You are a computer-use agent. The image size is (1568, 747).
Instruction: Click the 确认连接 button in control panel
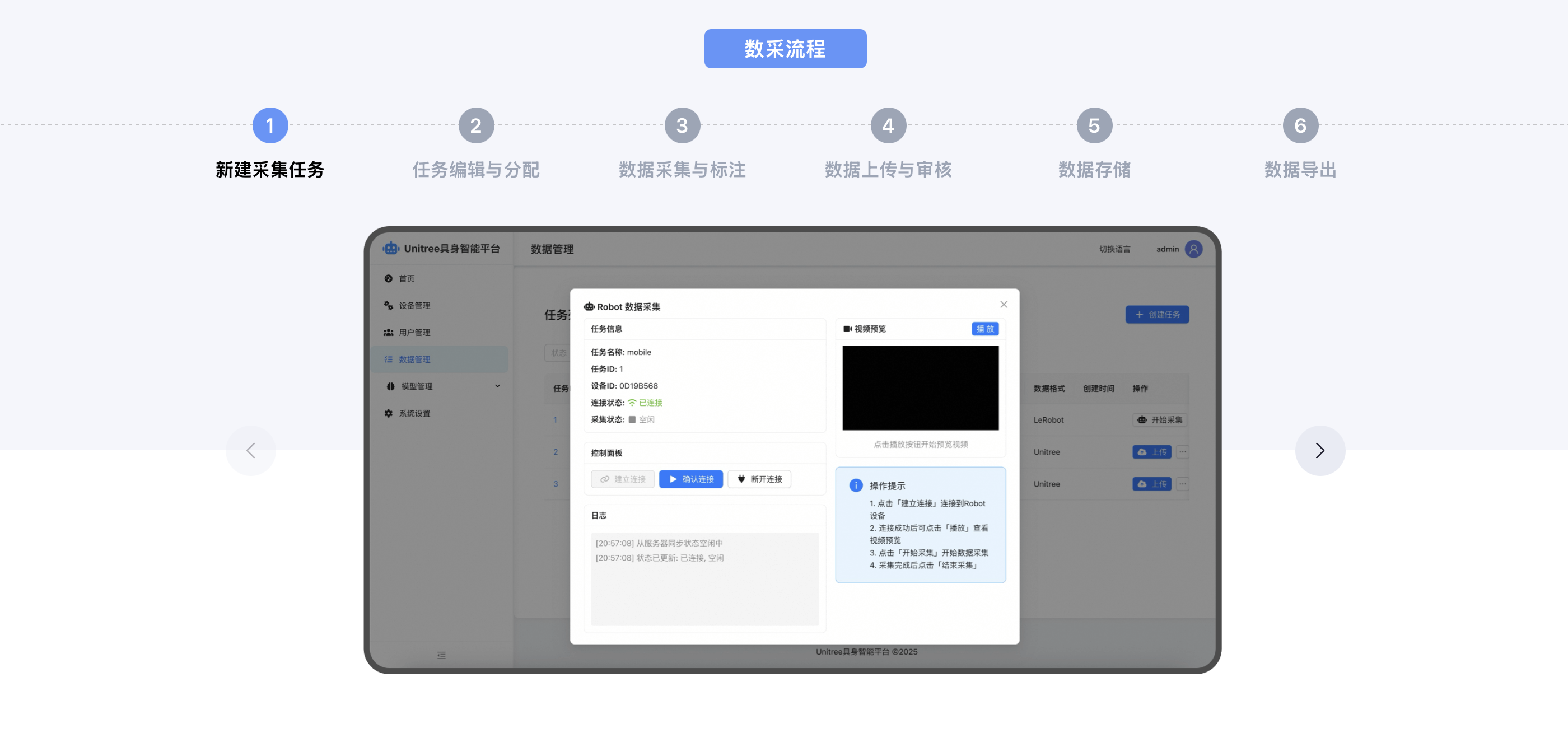(x=691, y=479)
